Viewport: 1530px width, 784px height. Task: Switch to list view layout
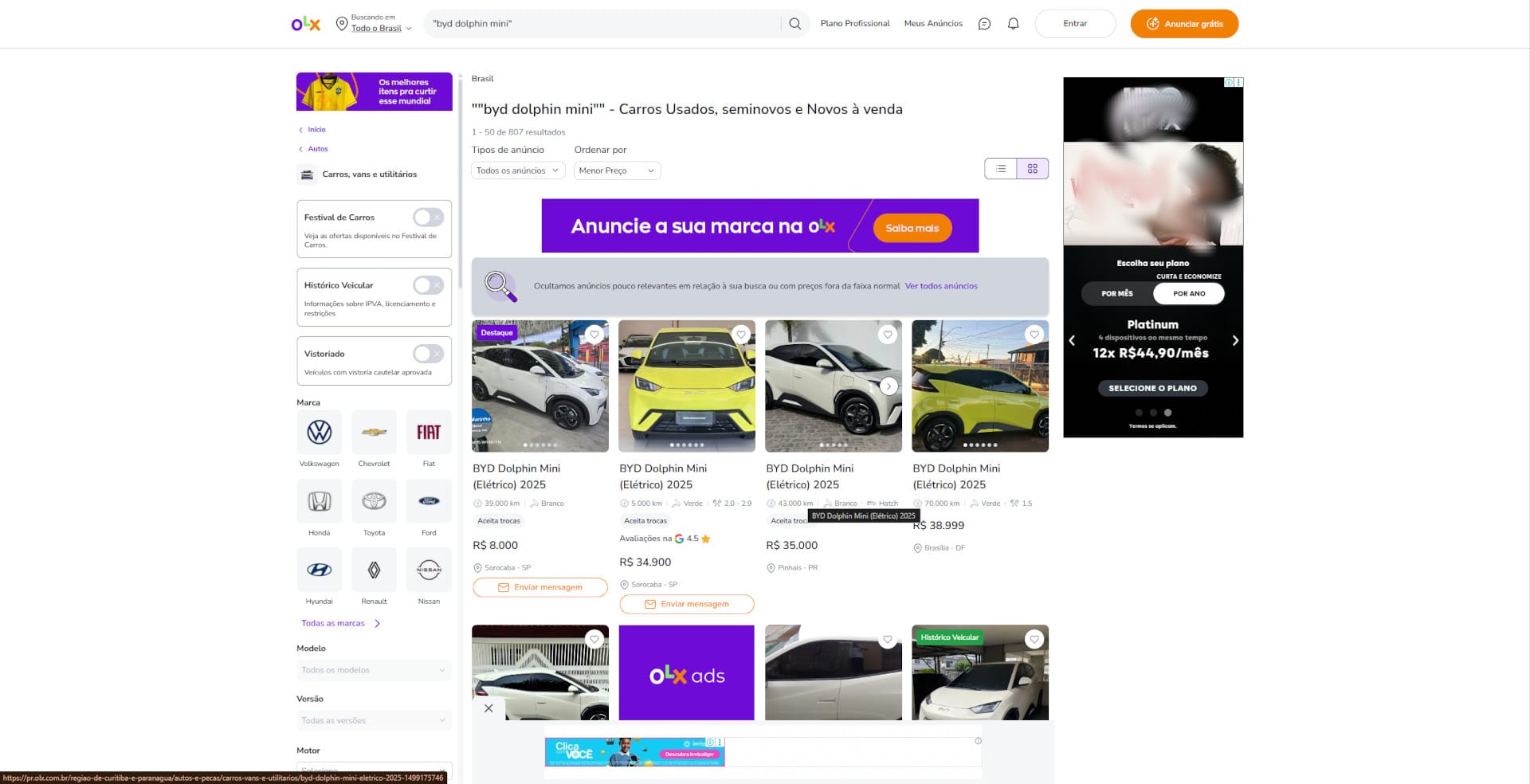(x=1001, y=169)
